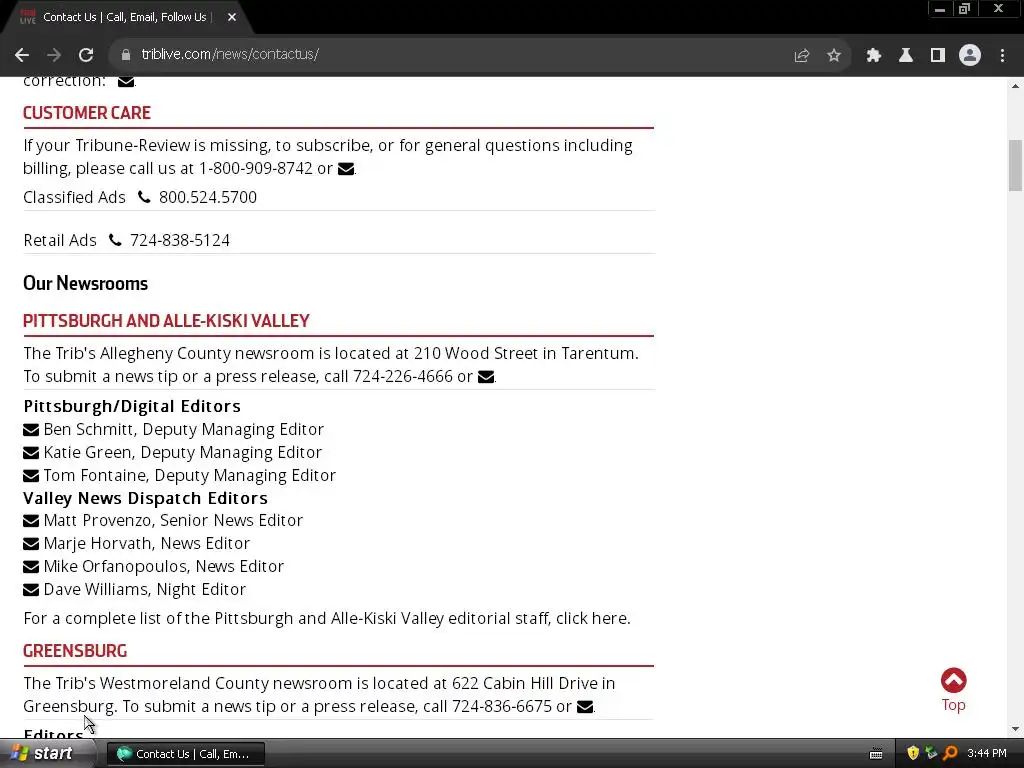1024x768 pixels.
Task: Click the 'Pittsburgh/Digital Editors' subheading
Action: [132, 406]
